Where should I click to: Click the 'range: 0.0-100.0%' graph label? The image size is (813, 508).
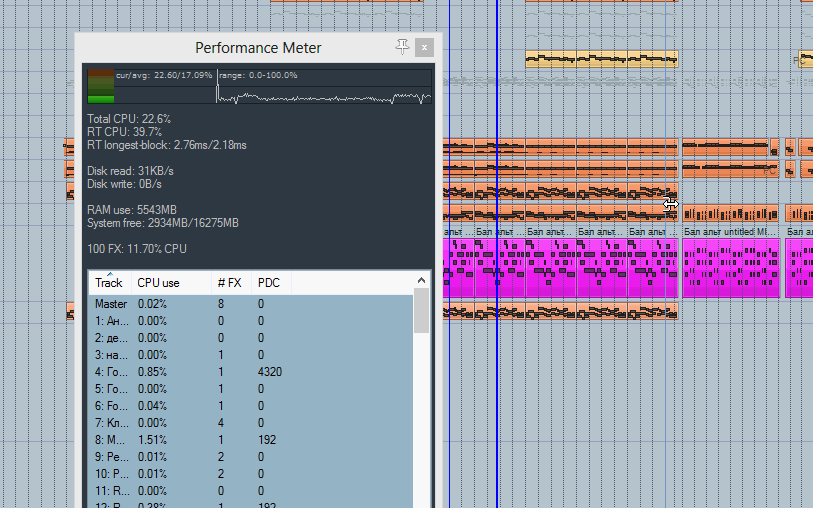pyautogui.click(x=258, y=75)
